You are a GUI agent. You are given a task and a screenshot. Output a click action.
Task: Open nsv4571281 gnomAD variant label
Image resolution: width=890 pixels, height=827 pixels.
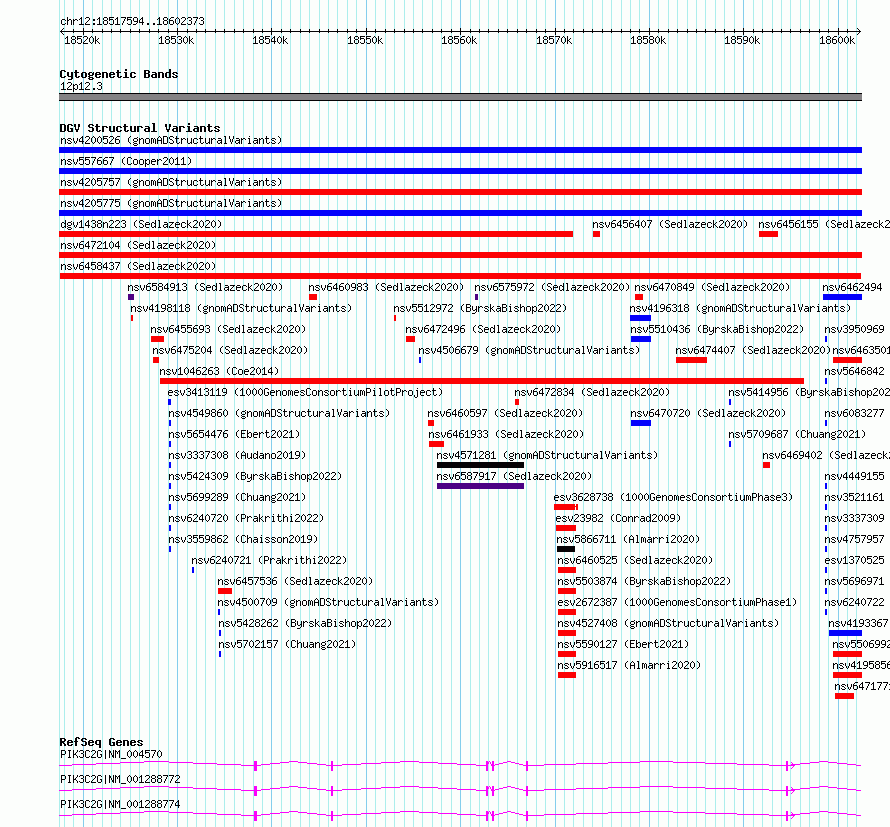[547, 455]
